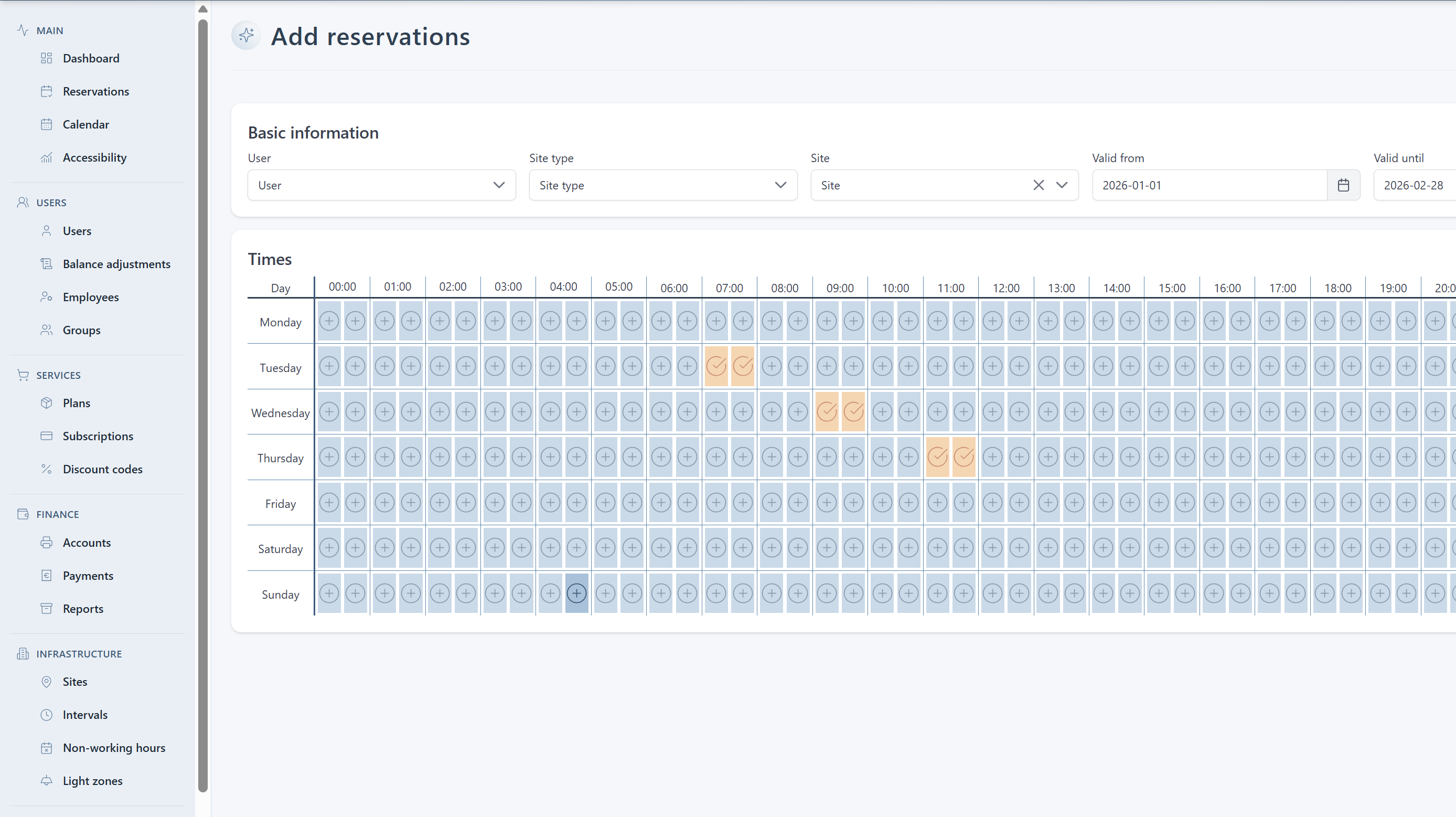1456x817 pixels.
Task: Click the Subscriptions card icon
Action: pos(46,436)
